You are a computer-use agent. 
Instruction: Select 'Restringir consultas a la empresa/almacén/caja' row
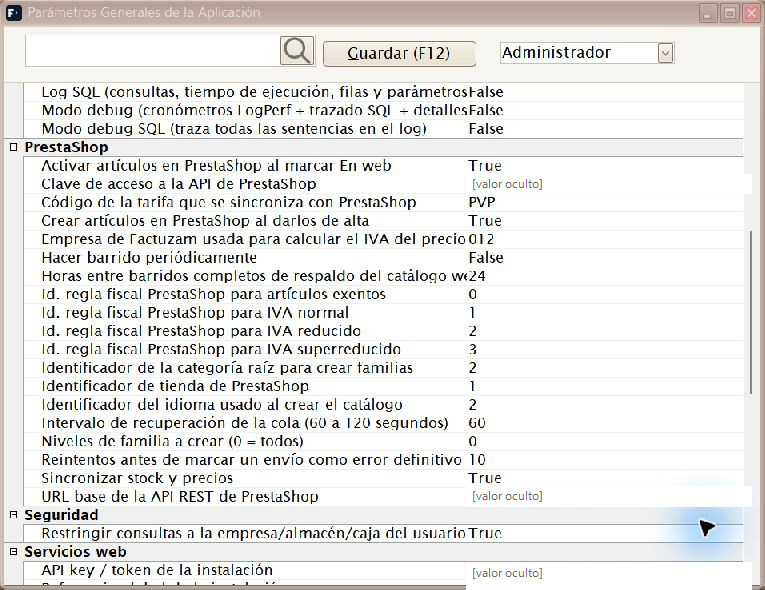tap(383, 533)
